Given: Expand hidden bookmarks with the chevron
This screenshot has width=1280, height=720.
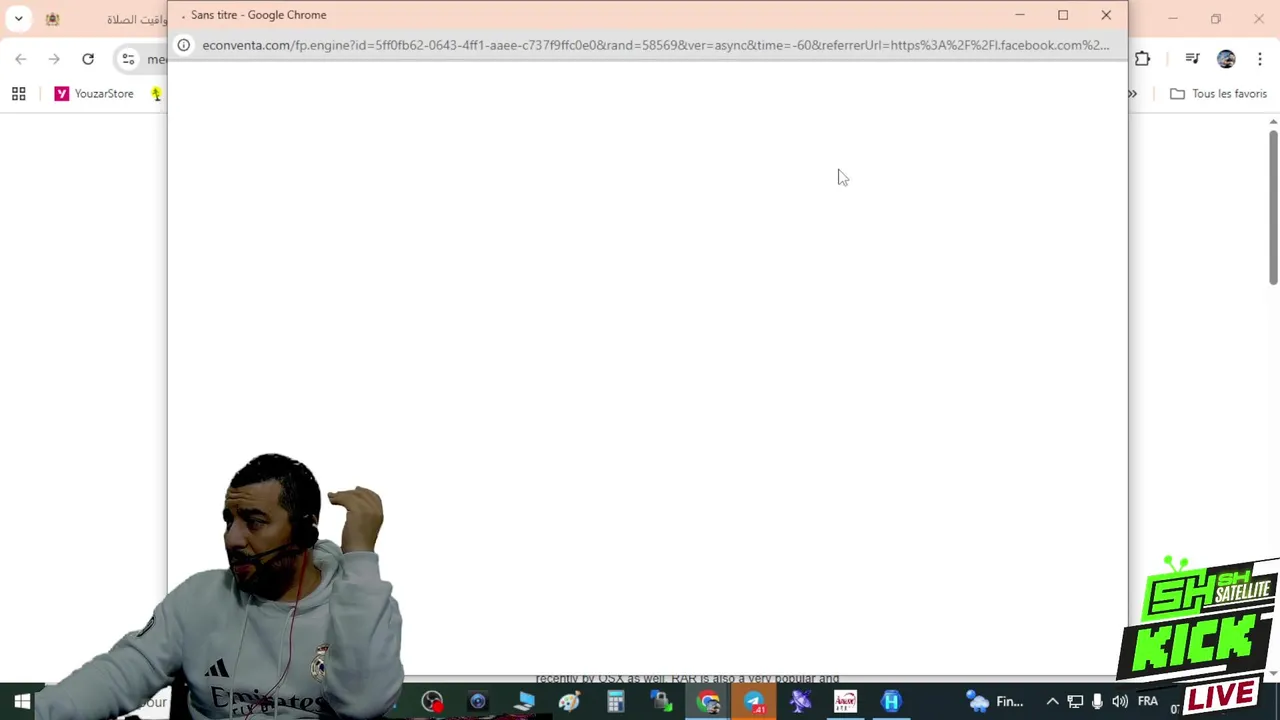Looking at the screenshot, I should [x=1133, y=94].
